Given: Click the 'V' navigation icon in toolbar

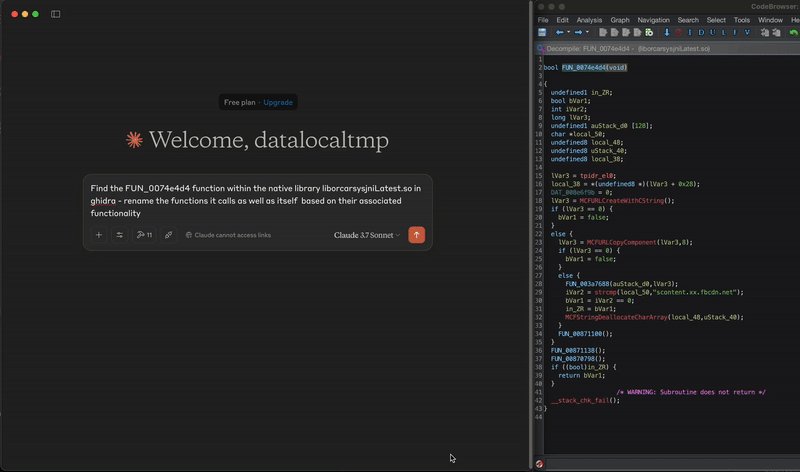Looking at the screenshot, I should point(747,33).
